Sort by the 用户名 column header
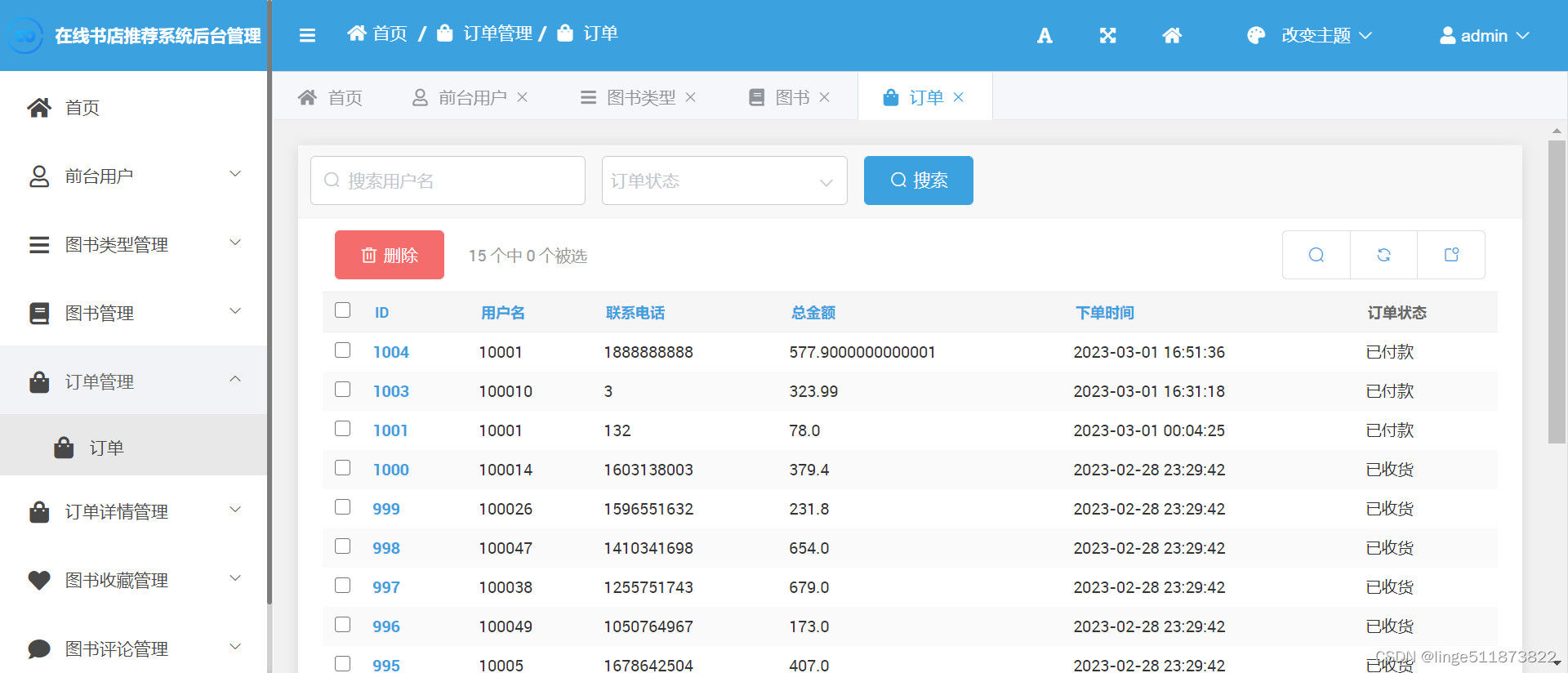This screenshot has width=1568, height=673. pyautogui.click(x=503, y=313)
